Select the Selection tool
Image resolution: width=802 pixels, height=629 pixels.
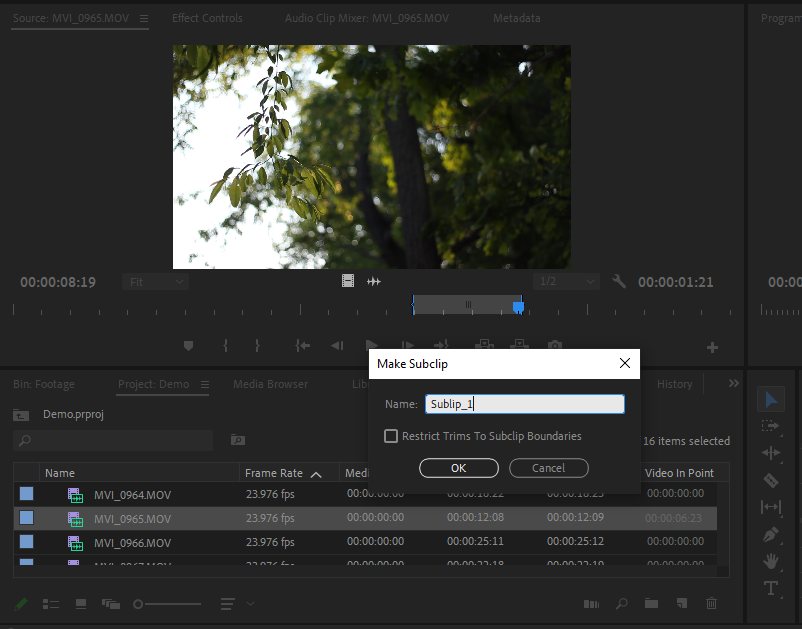(771, 398)
